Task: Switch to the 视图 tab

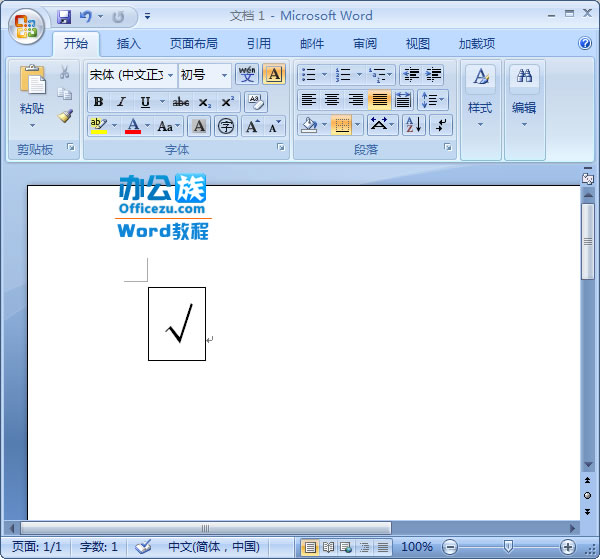Action: click(417, 44)
